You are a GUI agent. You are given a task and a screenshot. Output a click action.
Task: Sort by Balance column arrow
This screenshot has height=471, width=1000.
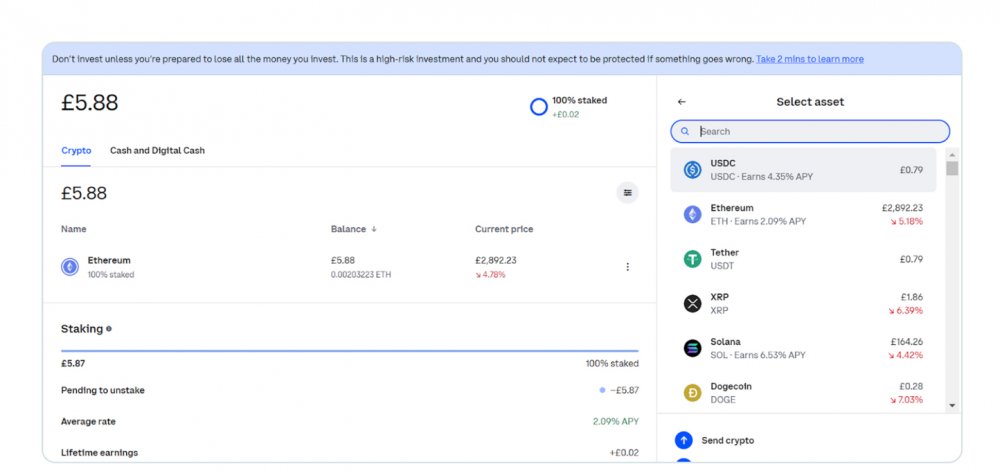click(374, 229)
